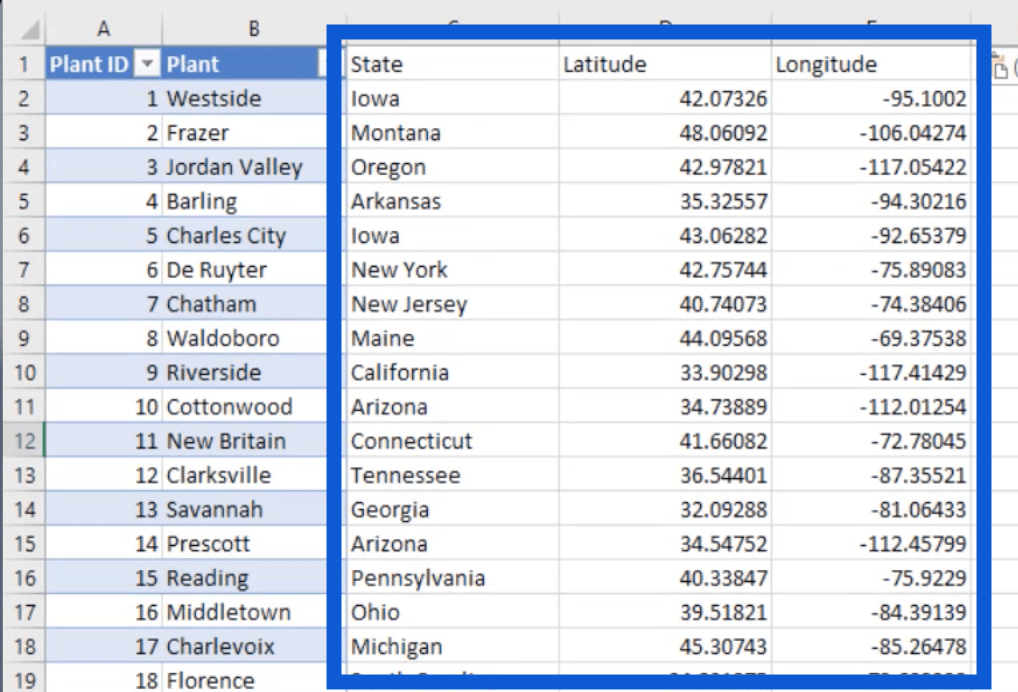Select longitude value -75.89083

[x=871, y=269]
